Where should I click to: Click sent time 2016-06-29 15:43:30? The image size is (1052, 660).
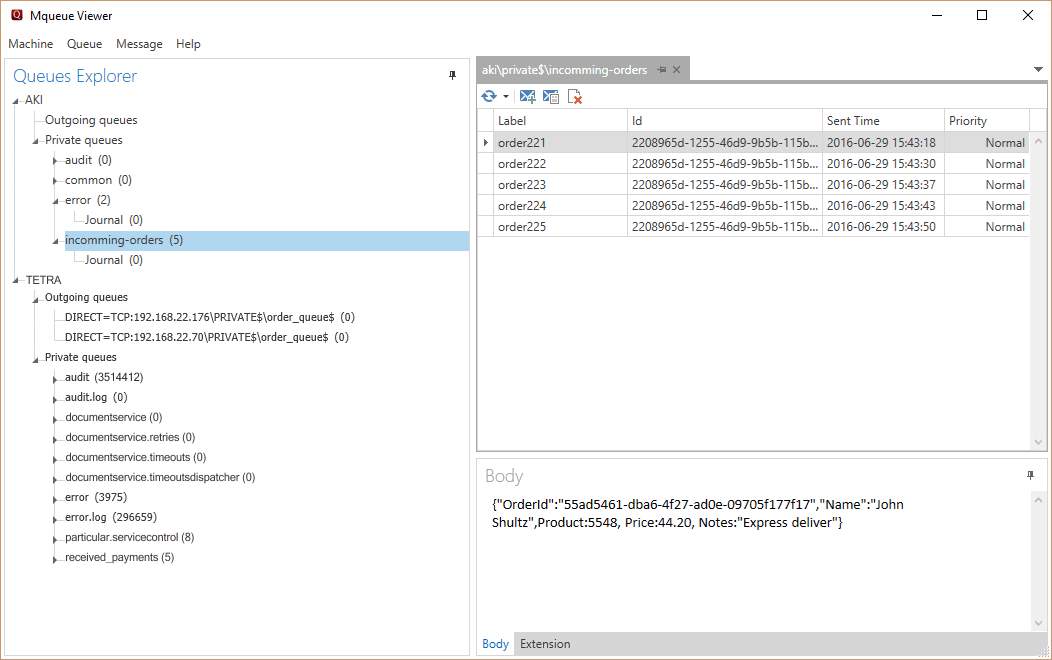click(881, 164)
